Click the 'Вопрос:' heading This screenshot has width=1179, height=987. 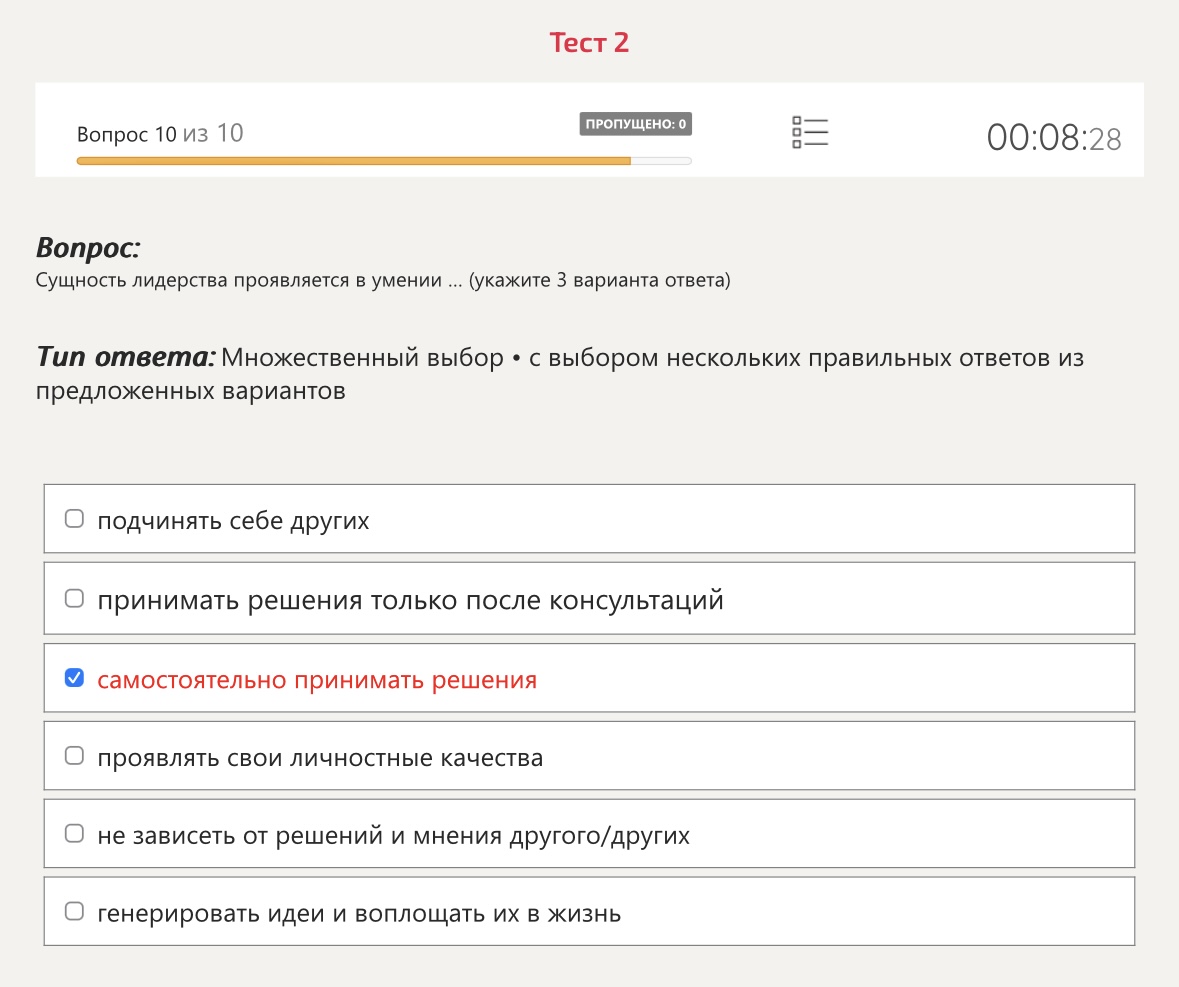pyautogui.click(x=88, y=248)
